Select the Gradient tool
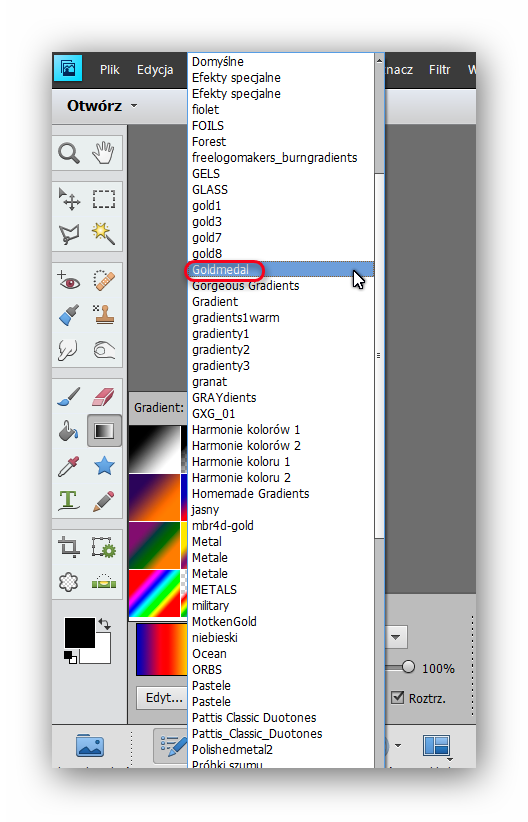The height and width of the screenshot is (822, 528). click(x=104, y=431)
